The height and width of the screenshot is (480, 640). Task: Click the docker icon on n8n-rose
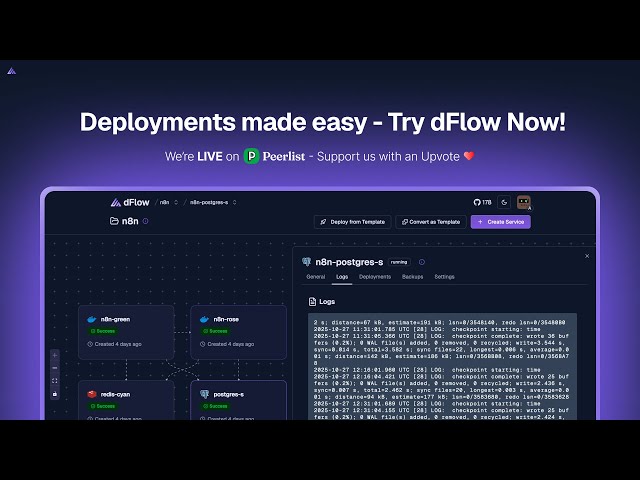(204, 319)
